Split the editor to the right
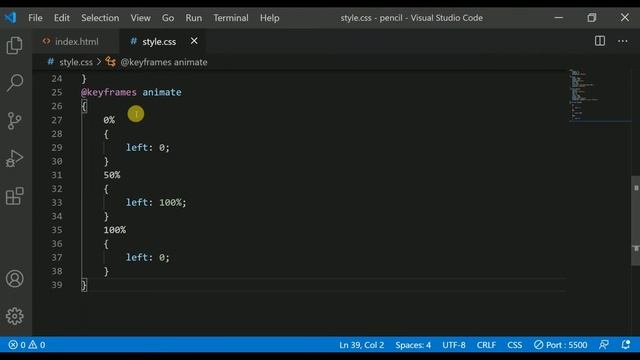 point(600,41)
